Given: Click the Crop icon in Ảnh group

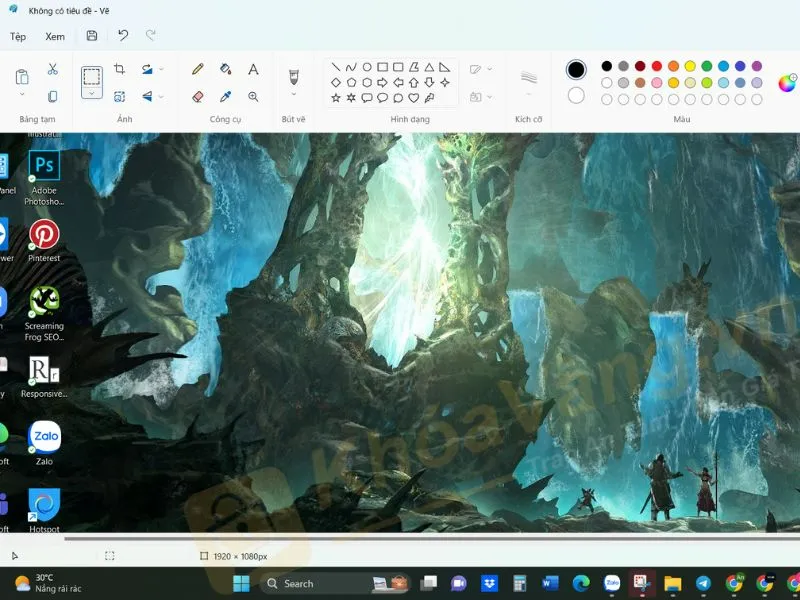Looking at the screenshot, I should (x=120, y=70).
